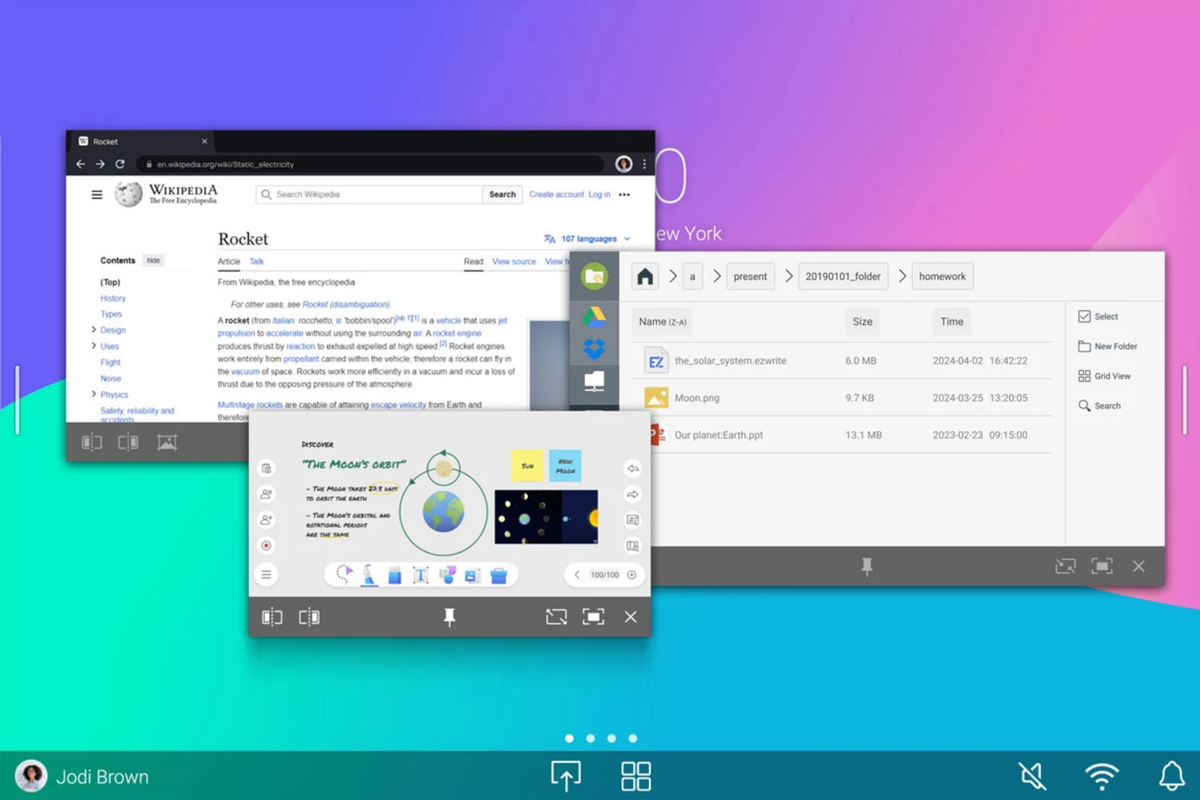1200x800 pixels.
Task: Snap whiteboard window to right half
Action: [x=309, y=617]
